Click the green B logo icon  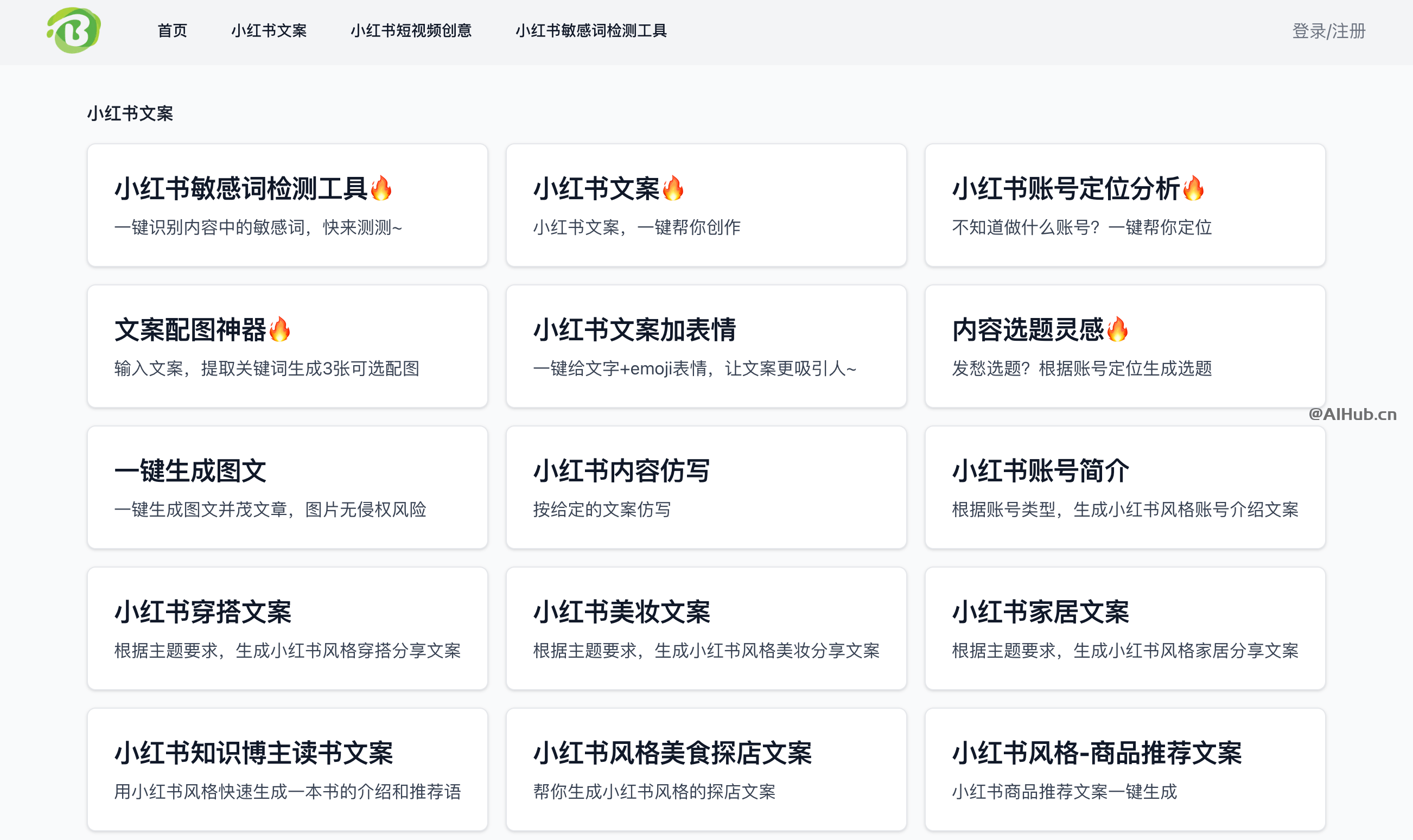74,30
